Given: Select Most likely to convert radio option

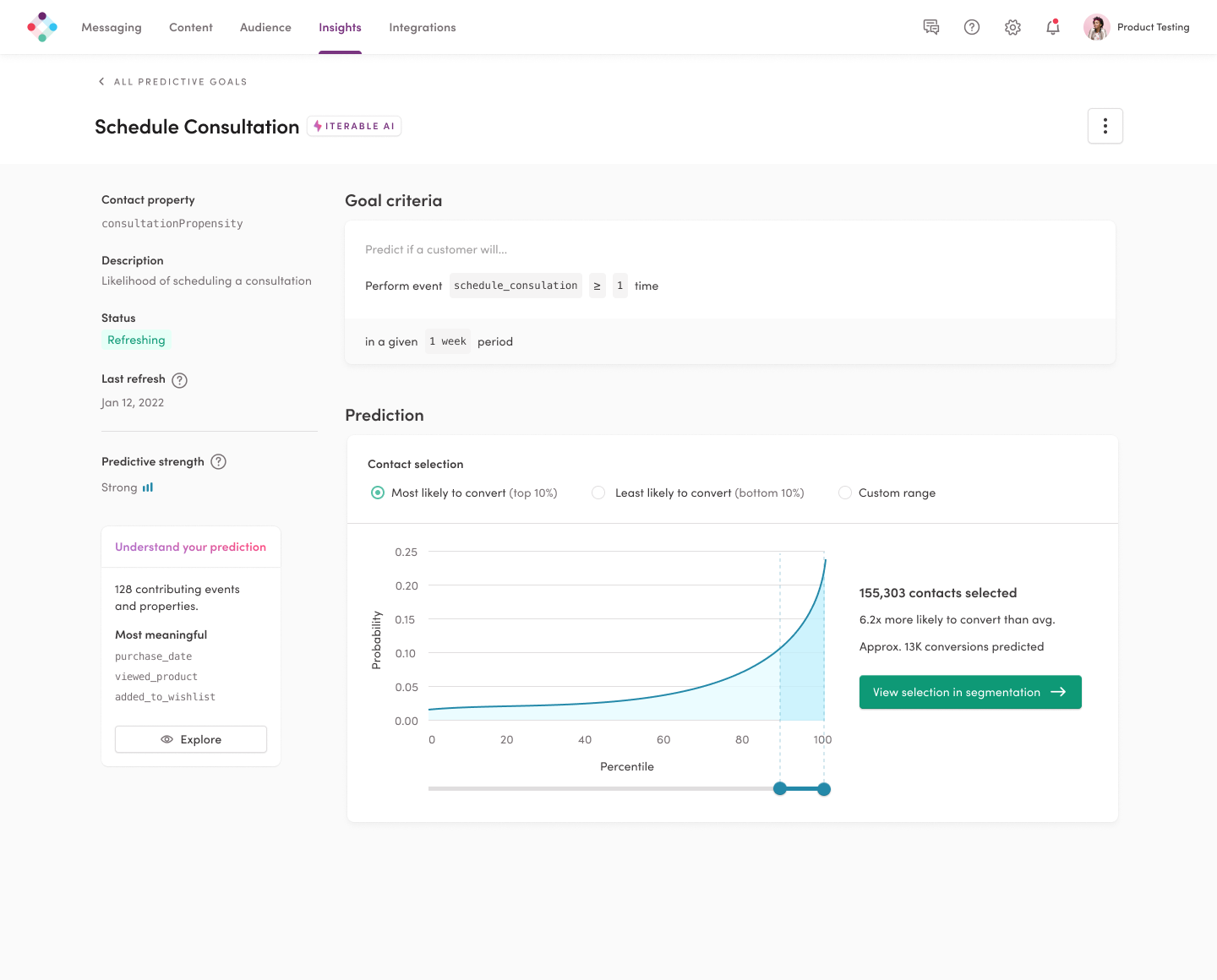Looking at the screenshot, I should pos(378,493).
